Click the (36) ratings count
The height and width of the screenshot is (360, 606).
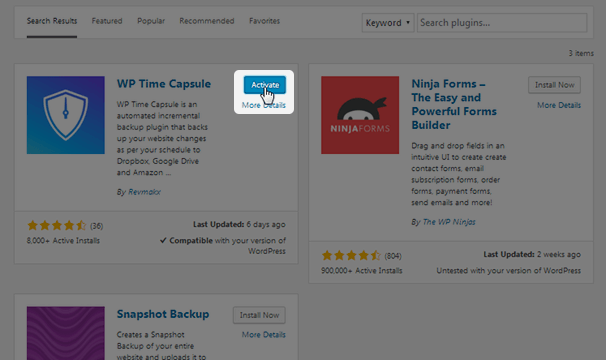tap(97, 226)
